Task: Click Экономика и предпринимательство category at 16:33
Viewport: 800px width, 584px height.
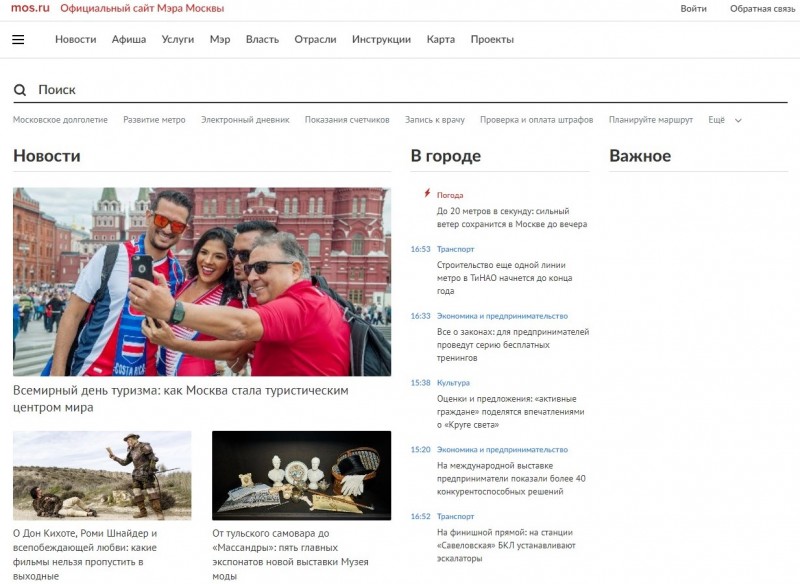Action: click(502, 316)
